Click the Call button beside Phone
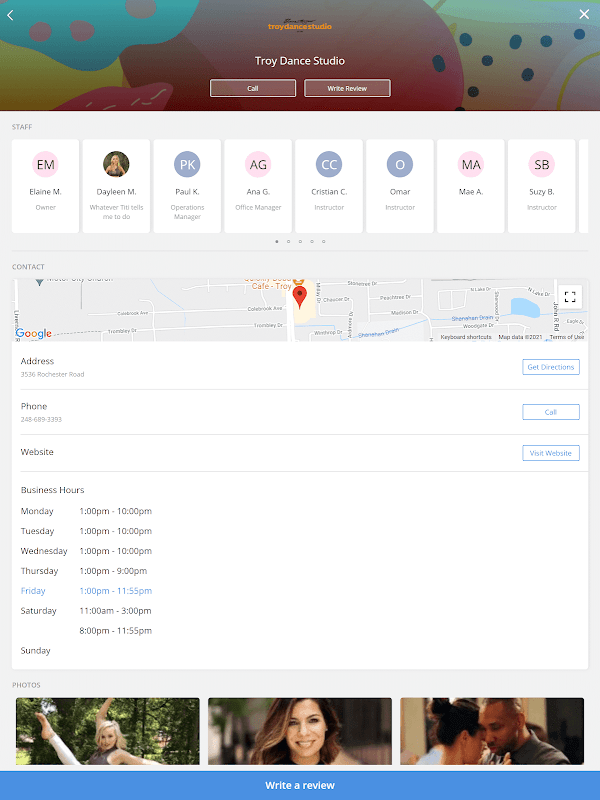The image size is (600, 800). [x=551, y=412]
